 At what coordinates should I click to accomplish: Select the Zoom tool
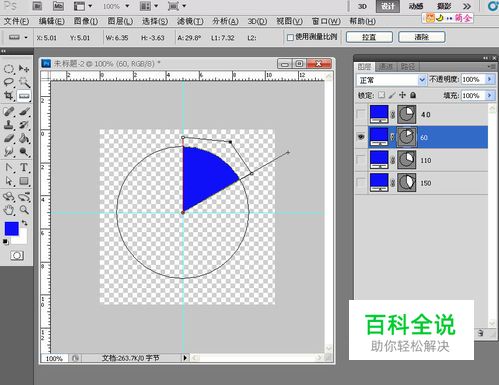24,210
